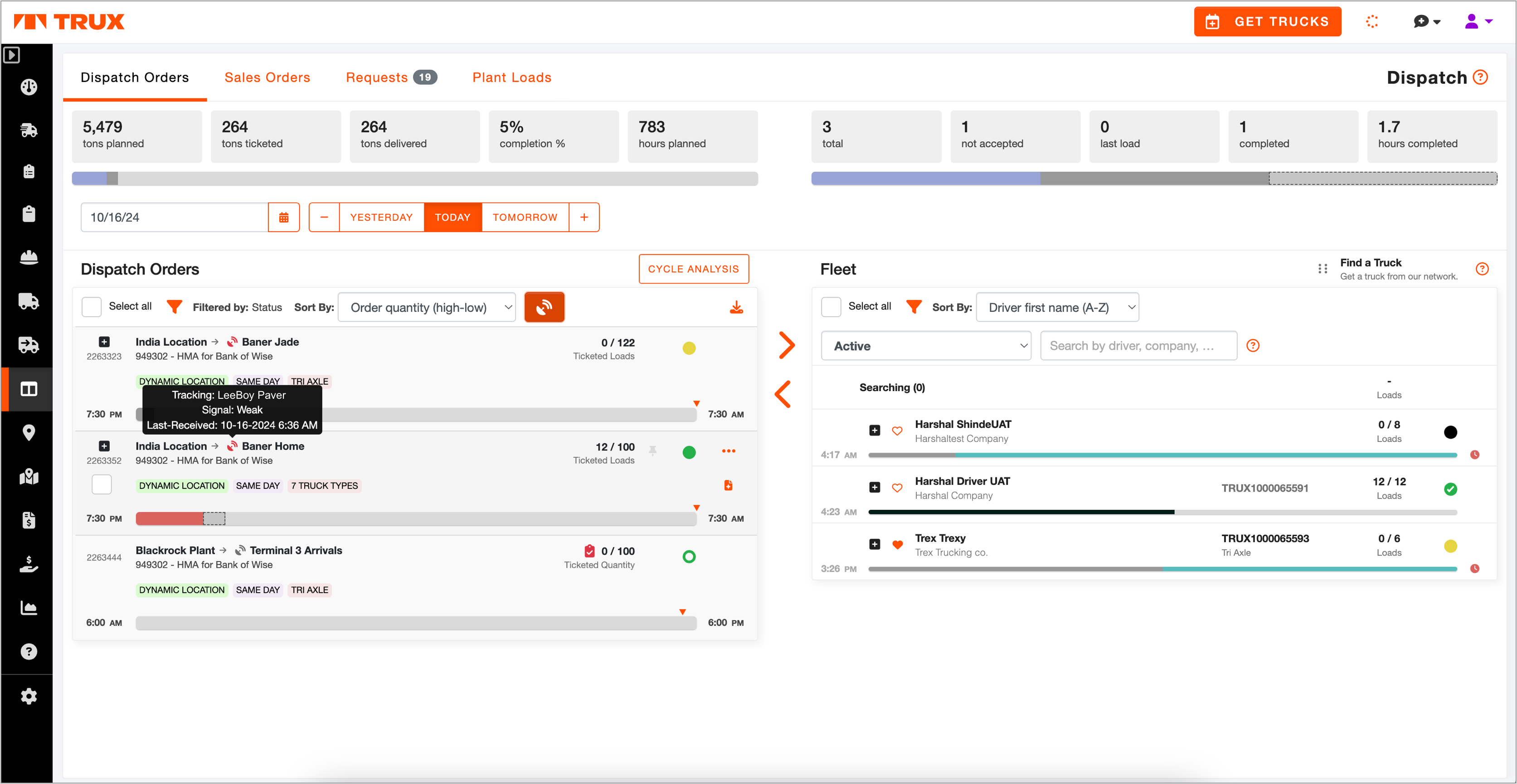Click the live tracking signal button
Image resolution: width=1517 pixels, height=784 pixels.
pyautogui.click(x=544, y=307)
